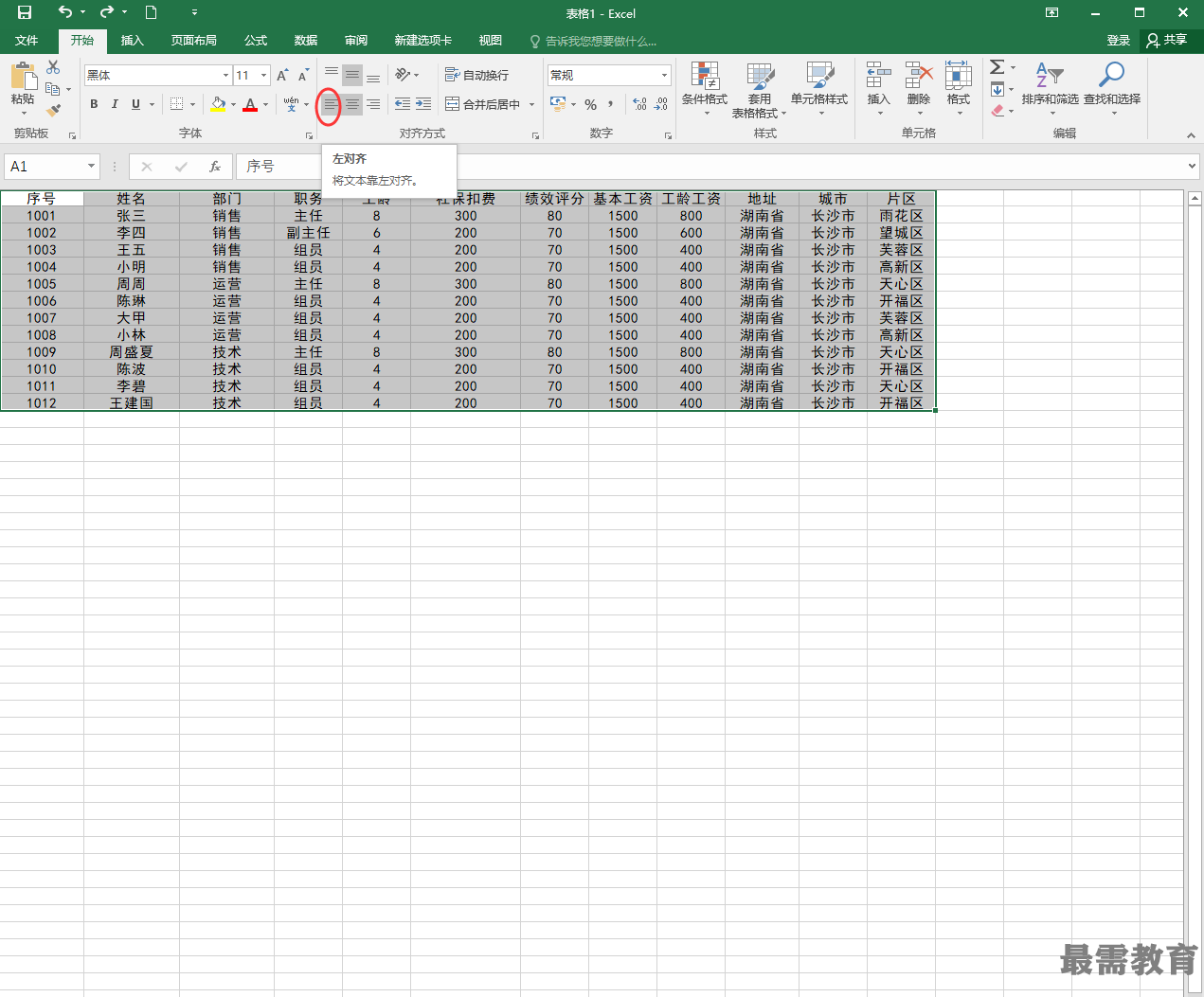The height and width of the screenshot is (997, 1204).
Task: Open the 文件 file tab
Action: [x=27, y=41]
